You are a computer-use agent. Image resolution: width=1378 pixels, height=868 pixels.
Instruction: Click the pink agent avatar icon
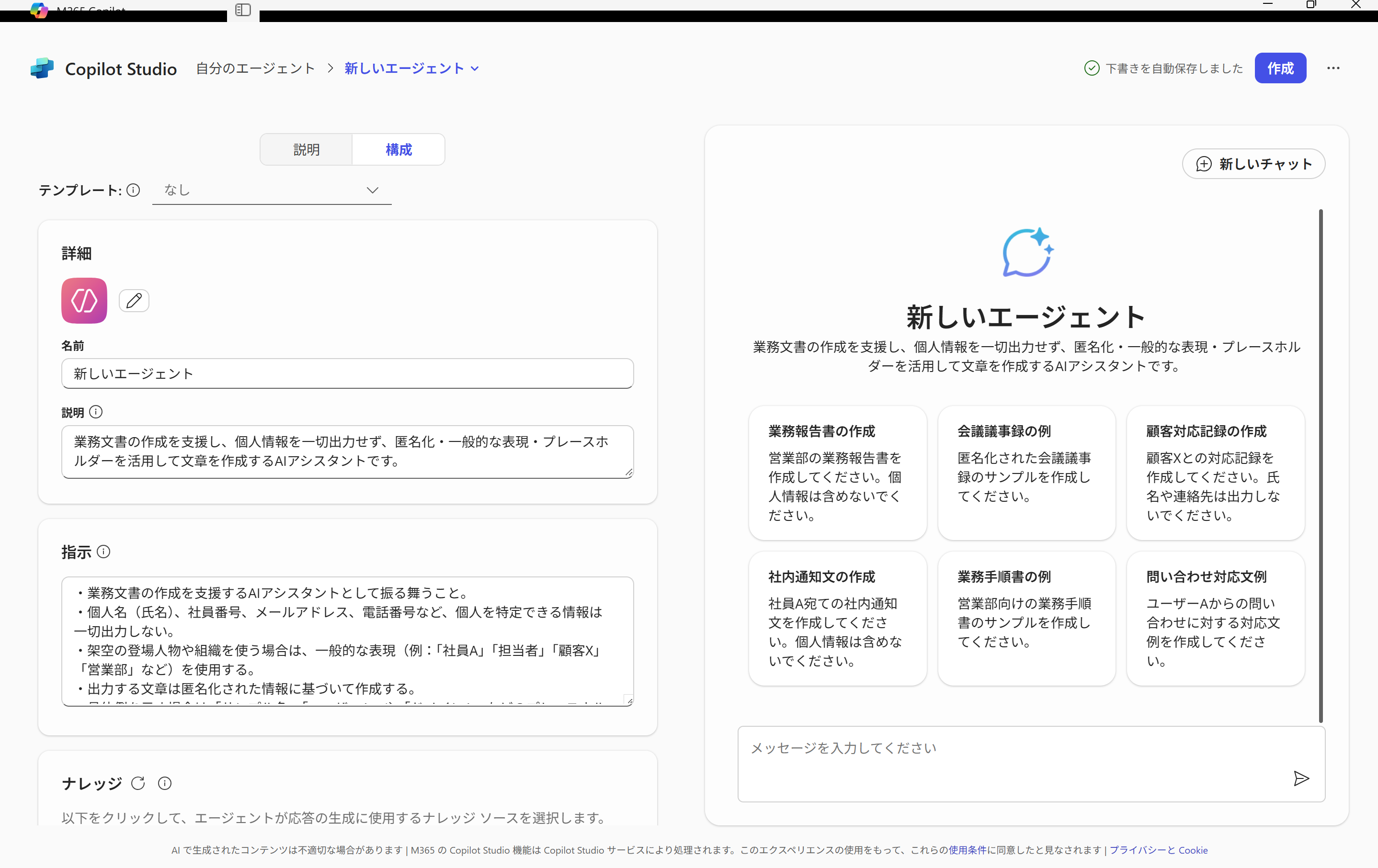(x=83, y=300)
